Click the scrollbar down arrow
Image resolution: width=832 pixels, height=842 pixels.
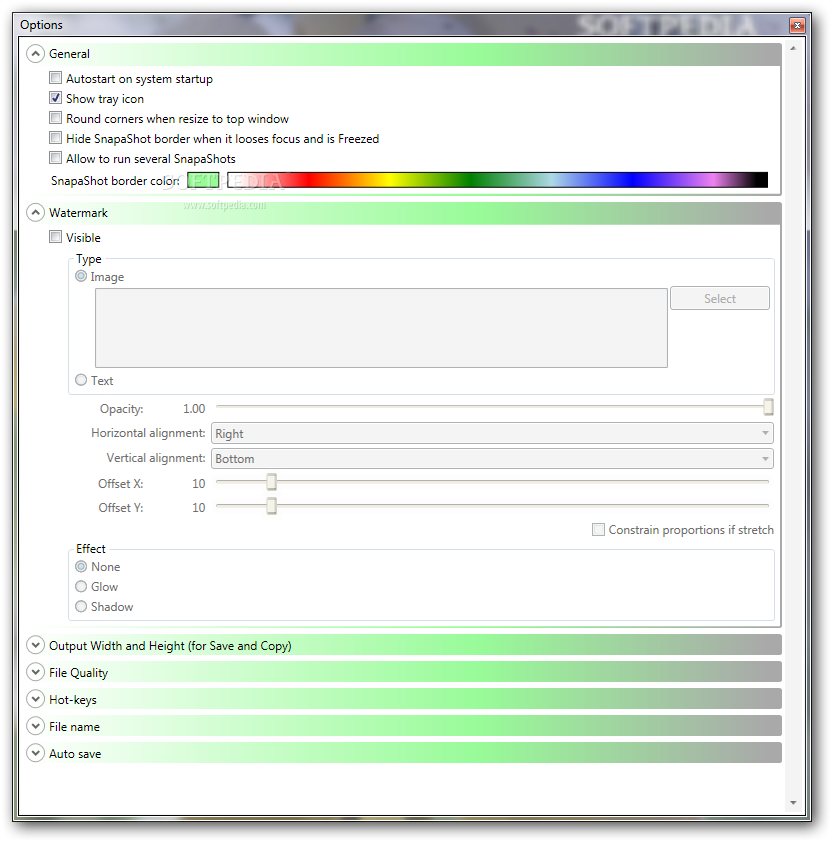pos(793,803)
